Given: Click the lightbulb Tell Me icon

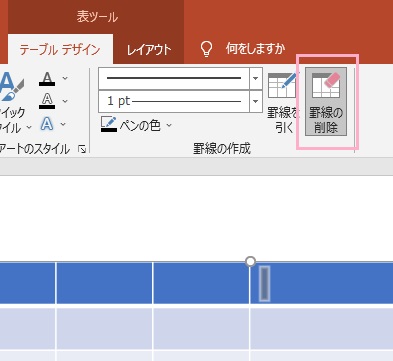Looking at the screenshot, I should click(x=206, y=49).
